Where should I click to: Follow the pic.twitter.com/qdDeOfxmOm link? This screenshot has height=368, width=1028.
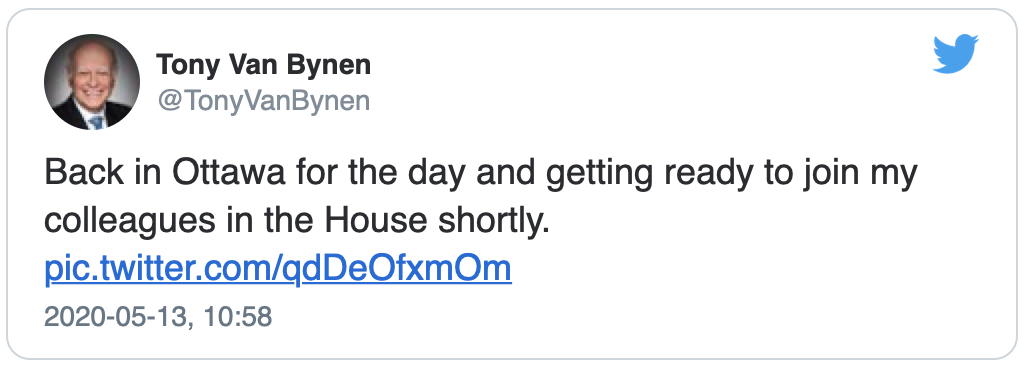click(278, 269)
